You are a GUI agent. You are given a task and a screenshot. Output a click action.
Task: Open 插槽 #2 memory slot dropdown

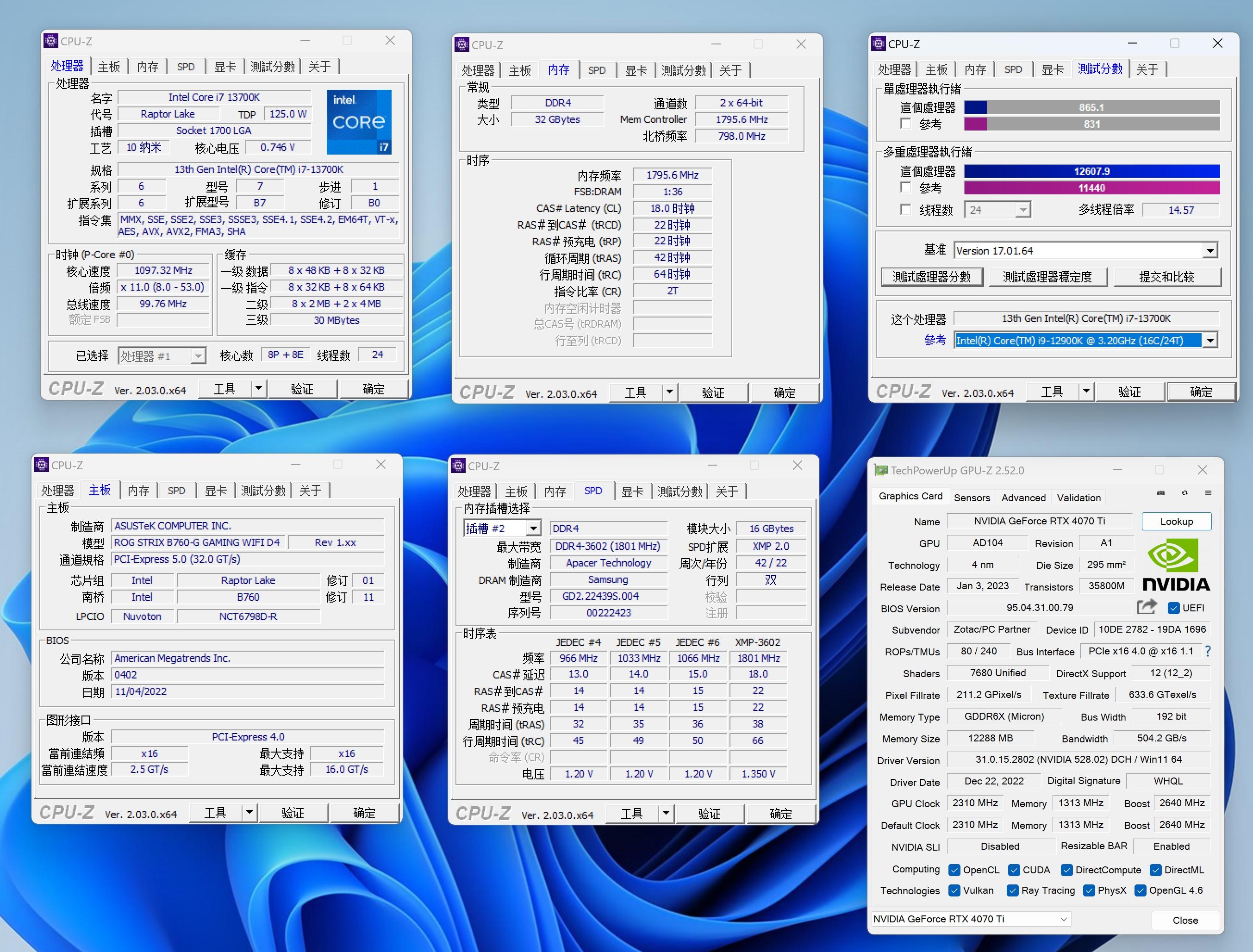pyautogui.click(x=533, y=528)
